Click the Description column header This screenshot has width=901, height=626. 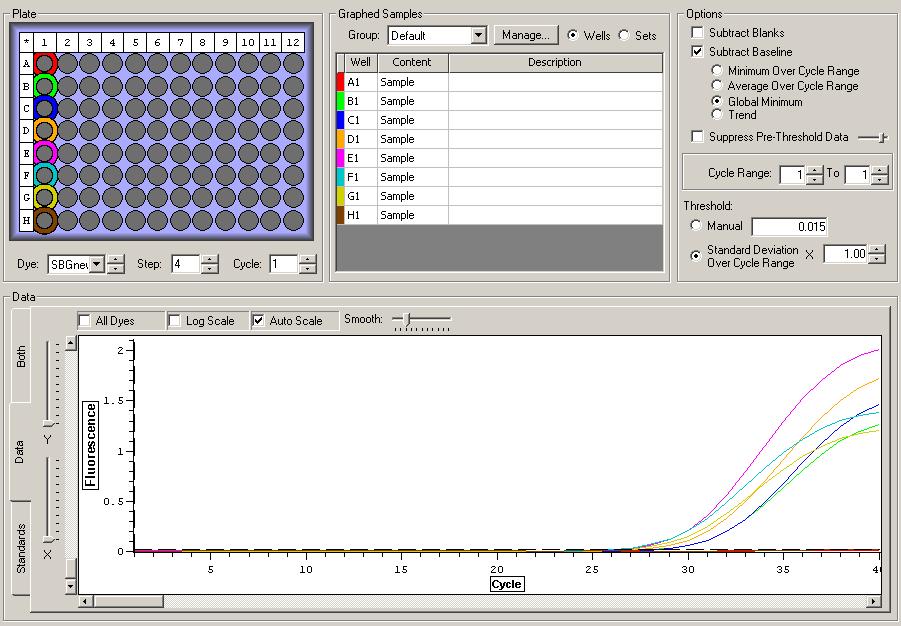(555, 62)
